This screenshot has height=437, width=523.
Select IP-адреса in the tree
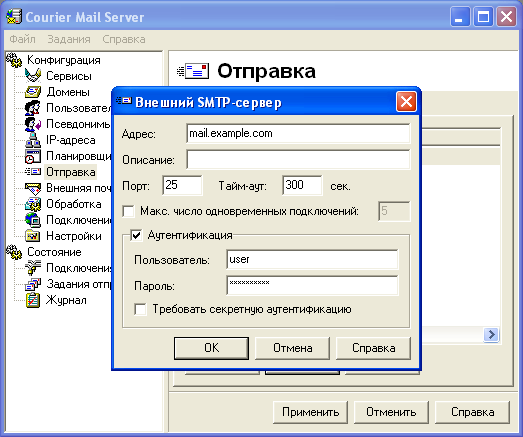pos(71,140)
